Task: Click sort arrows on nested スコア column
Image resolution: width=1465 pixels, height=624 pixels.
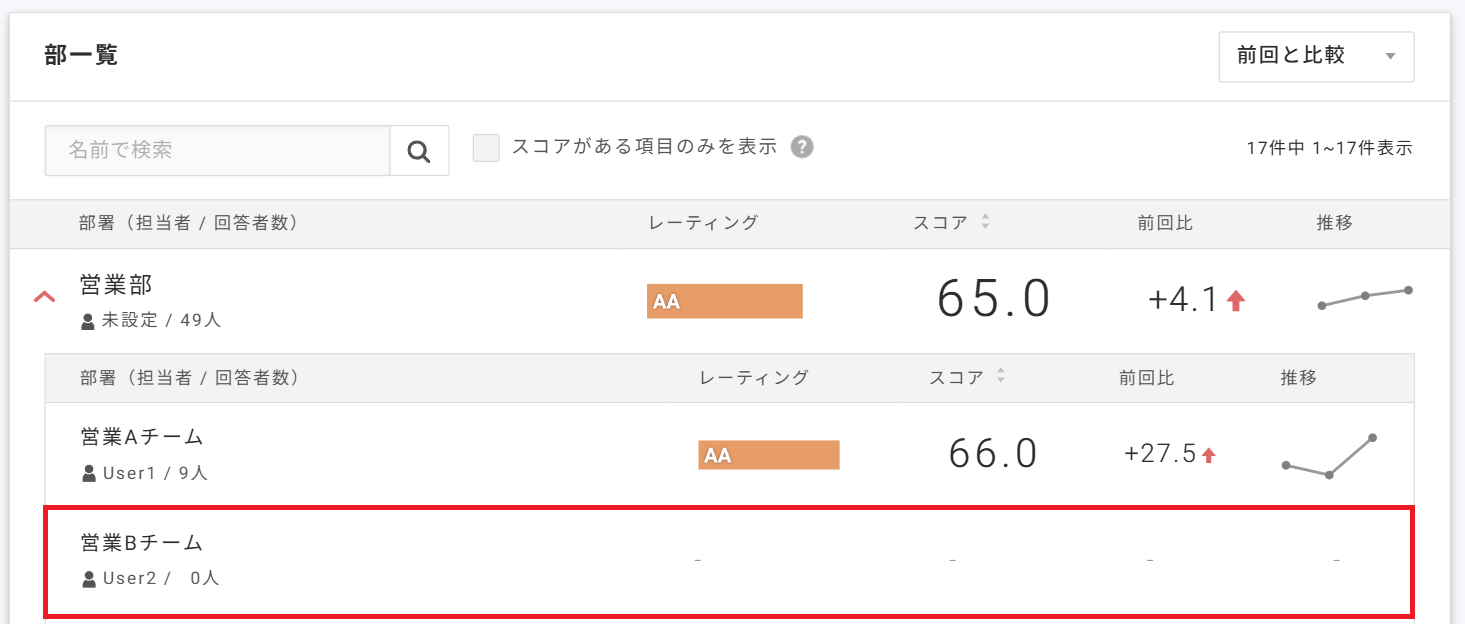Action: tap(1001, 377)
